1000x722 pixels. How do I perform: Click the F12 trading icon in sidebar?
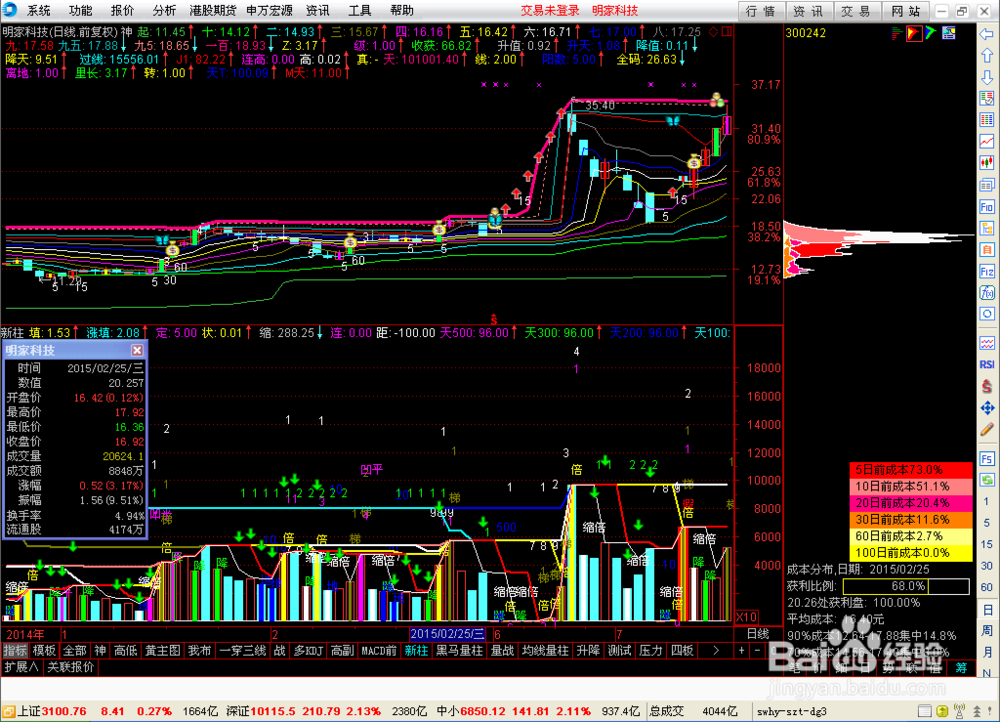987,272
